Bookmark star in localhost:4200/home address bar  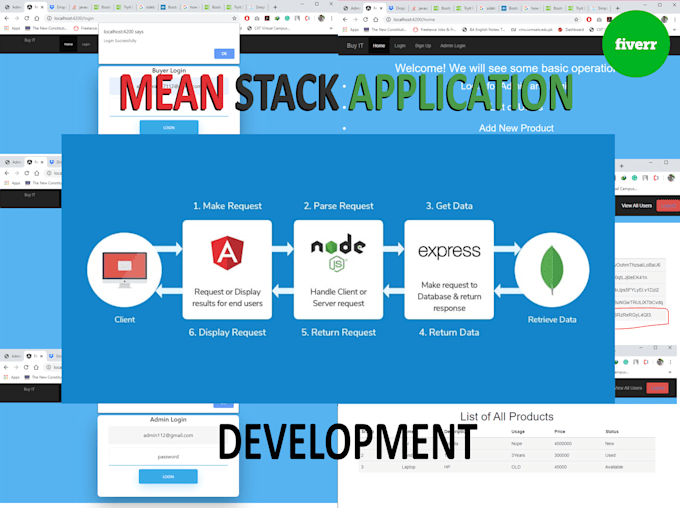(576, 20)
